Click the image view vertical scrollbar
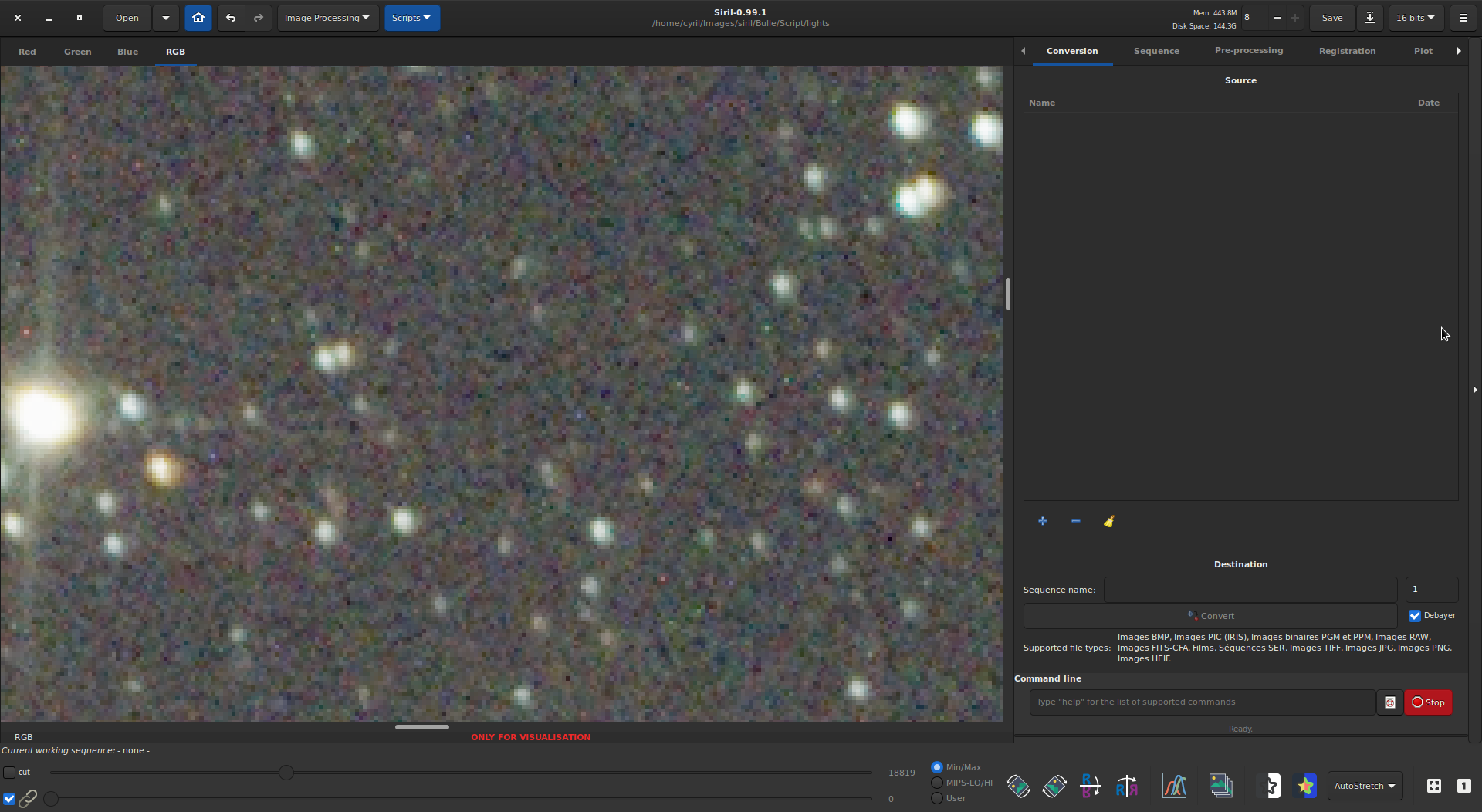Screen dimensions: 1482x812 coord(1008,294)
